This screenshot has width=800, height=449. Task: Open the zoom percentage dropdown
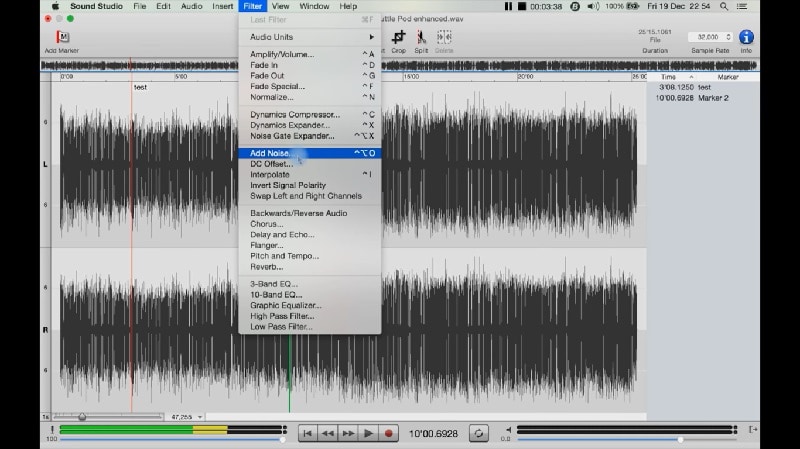187,417
